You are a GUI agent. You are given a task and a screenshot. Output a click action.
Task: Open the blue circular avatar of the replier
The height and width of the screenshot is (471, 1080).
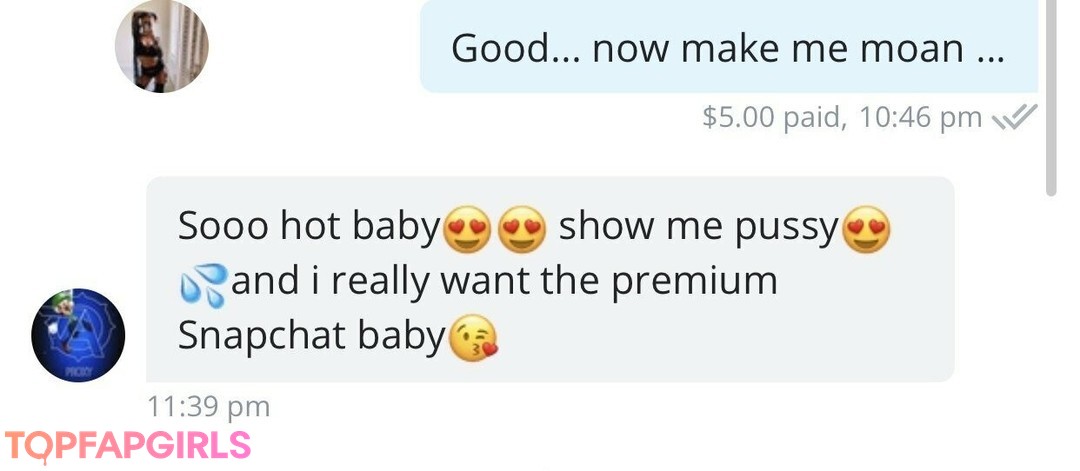[x=79, y=335]
